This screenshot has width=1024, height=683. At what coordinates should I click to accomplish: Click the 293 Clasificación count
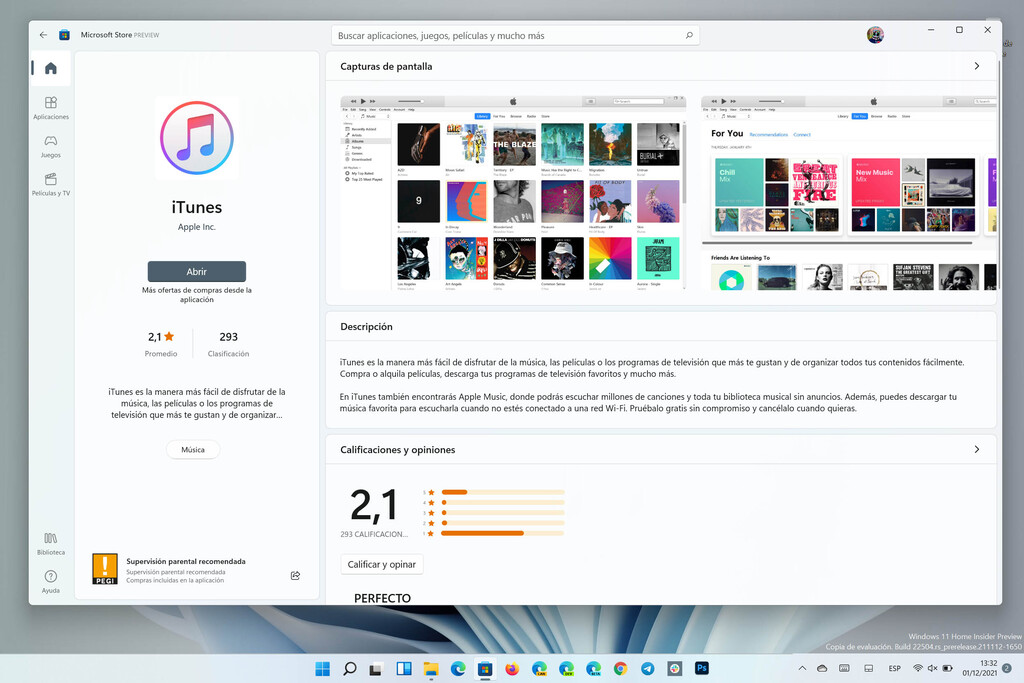tap(229, 343)
